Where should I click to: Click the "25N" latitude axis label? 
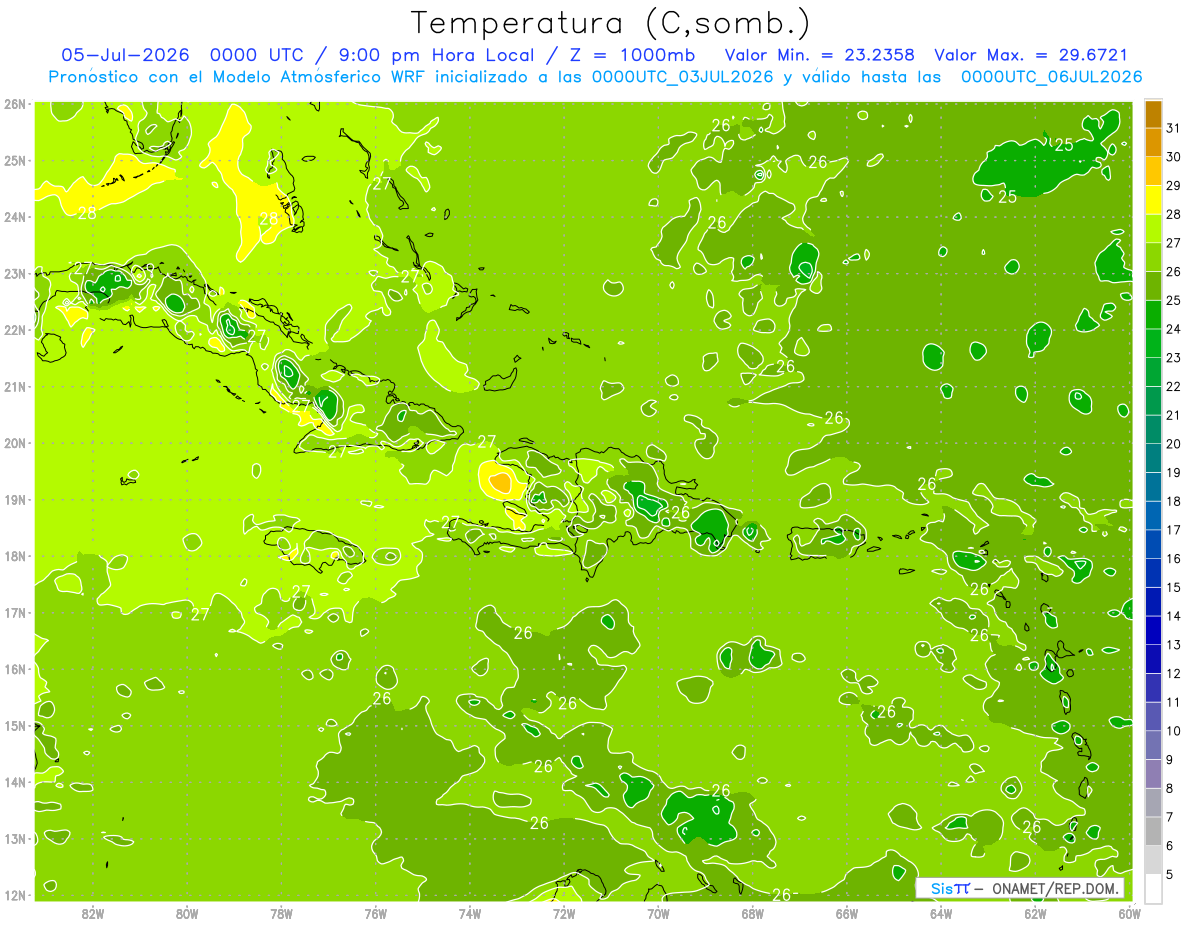coord(15,160)
